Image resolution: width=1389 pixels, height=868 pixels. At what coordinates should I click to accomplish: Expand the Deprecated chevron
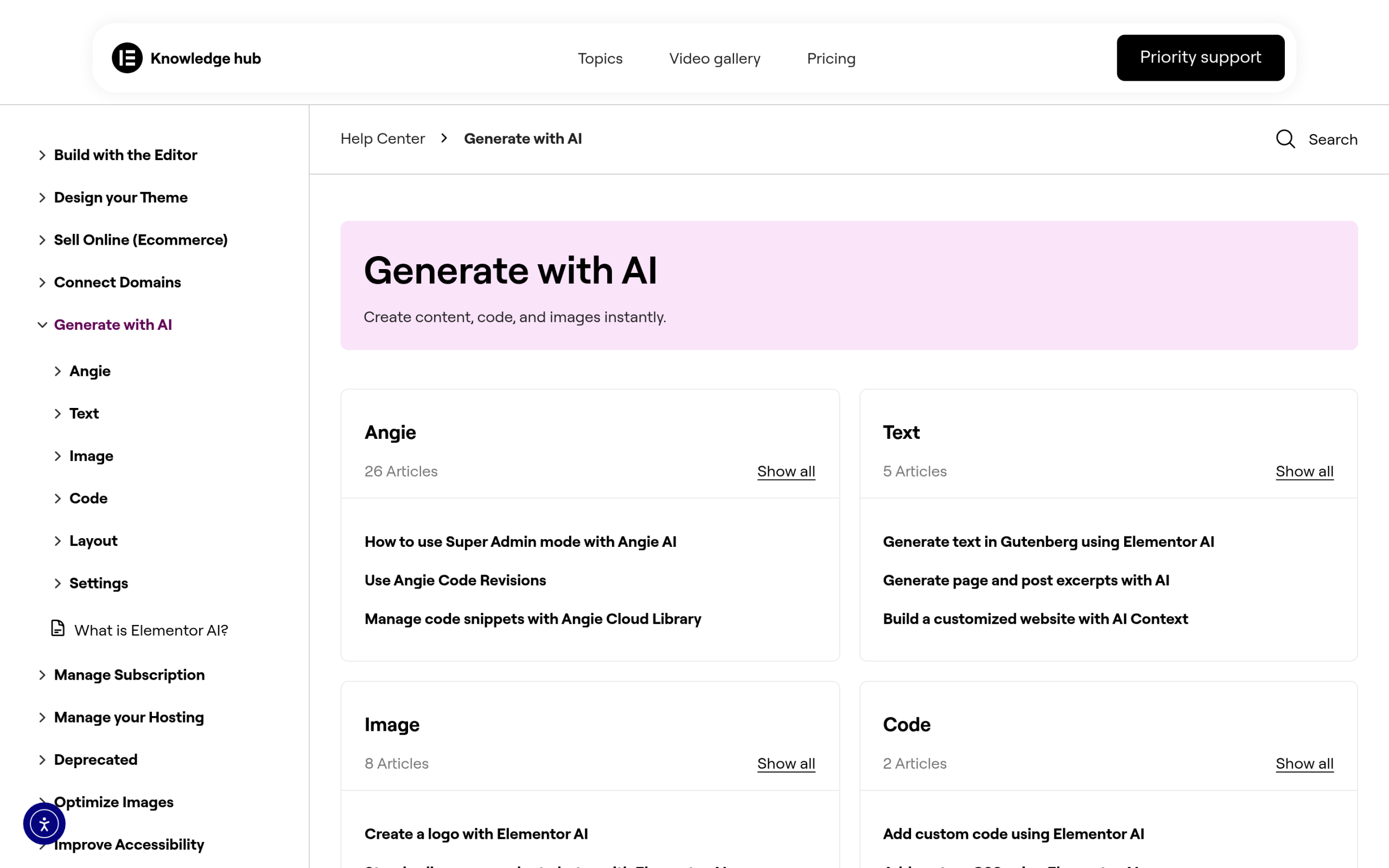pos(42,760)
